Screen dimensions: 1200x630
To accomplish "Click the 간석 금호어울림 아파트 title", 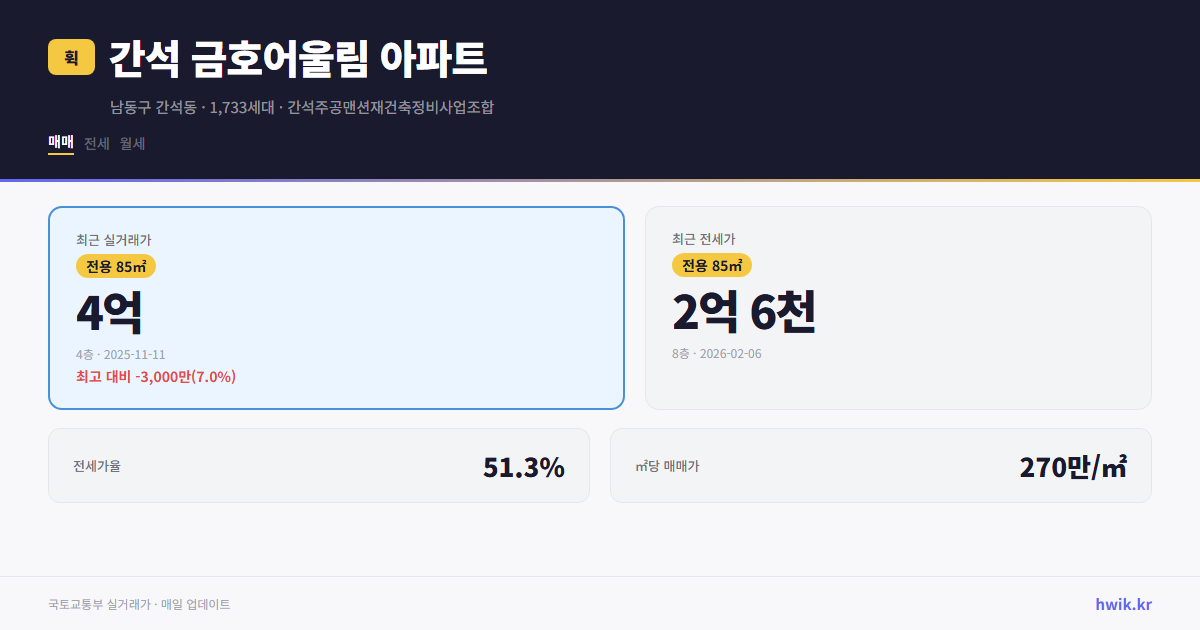I will [296, 59].
